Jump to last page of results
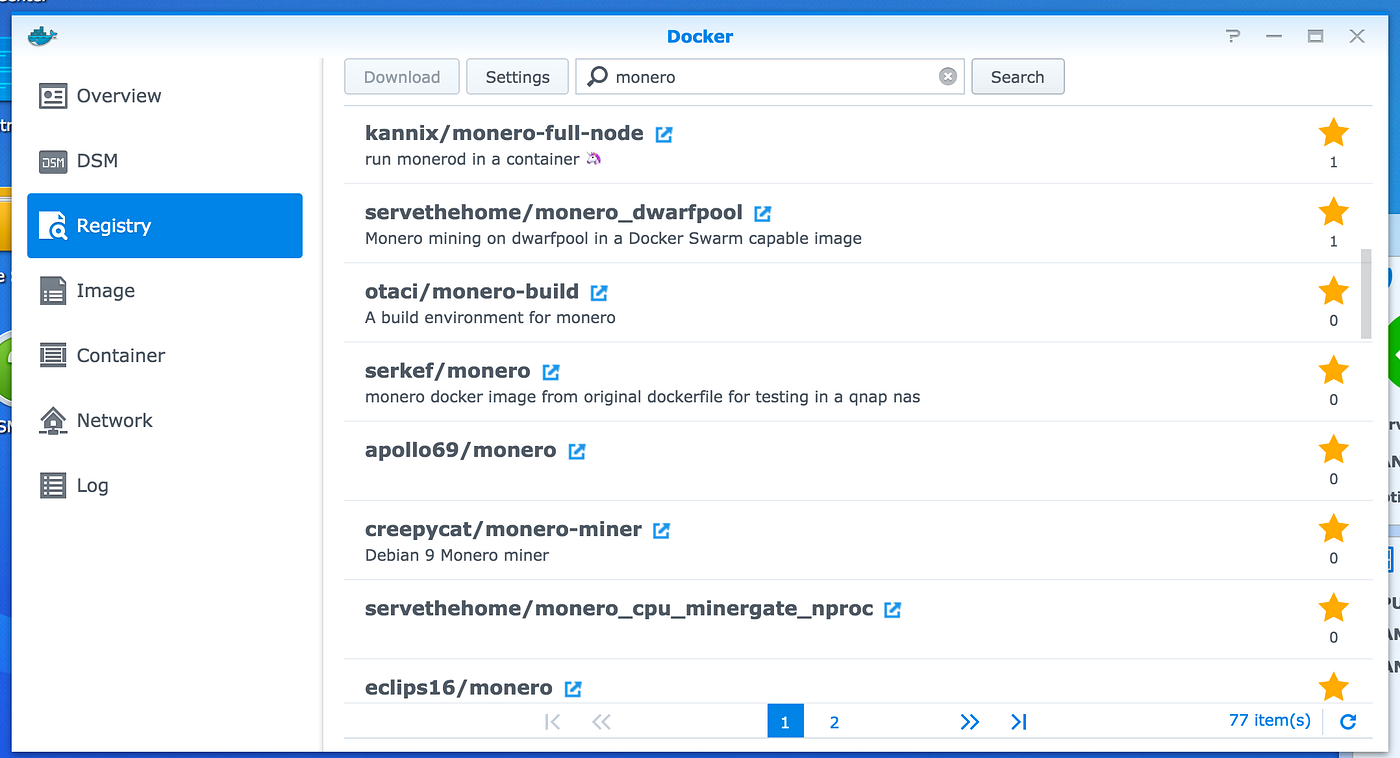The width and height of the screenshot is (1400, 758). pos(1018,721)
